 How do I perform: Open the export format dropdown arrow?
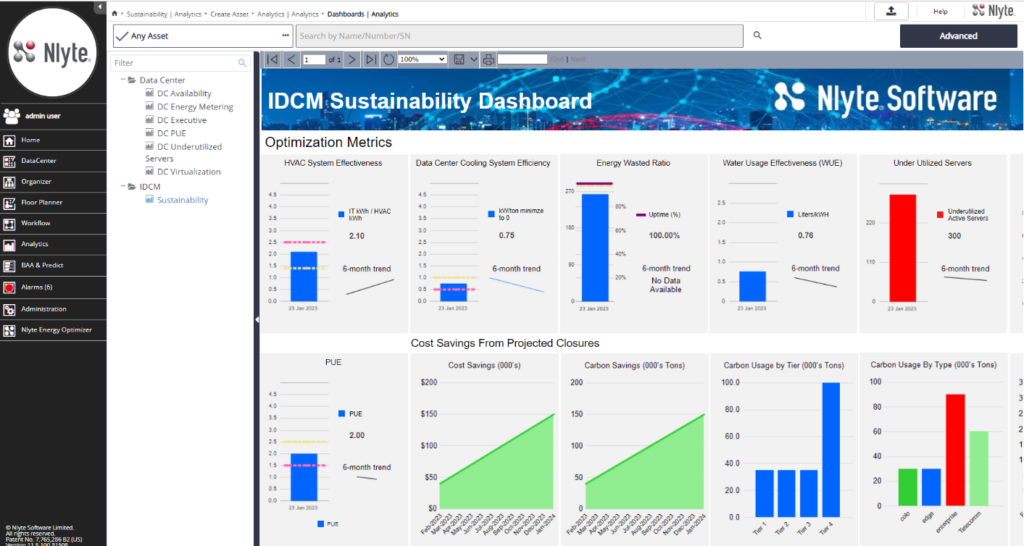[473, 59]
